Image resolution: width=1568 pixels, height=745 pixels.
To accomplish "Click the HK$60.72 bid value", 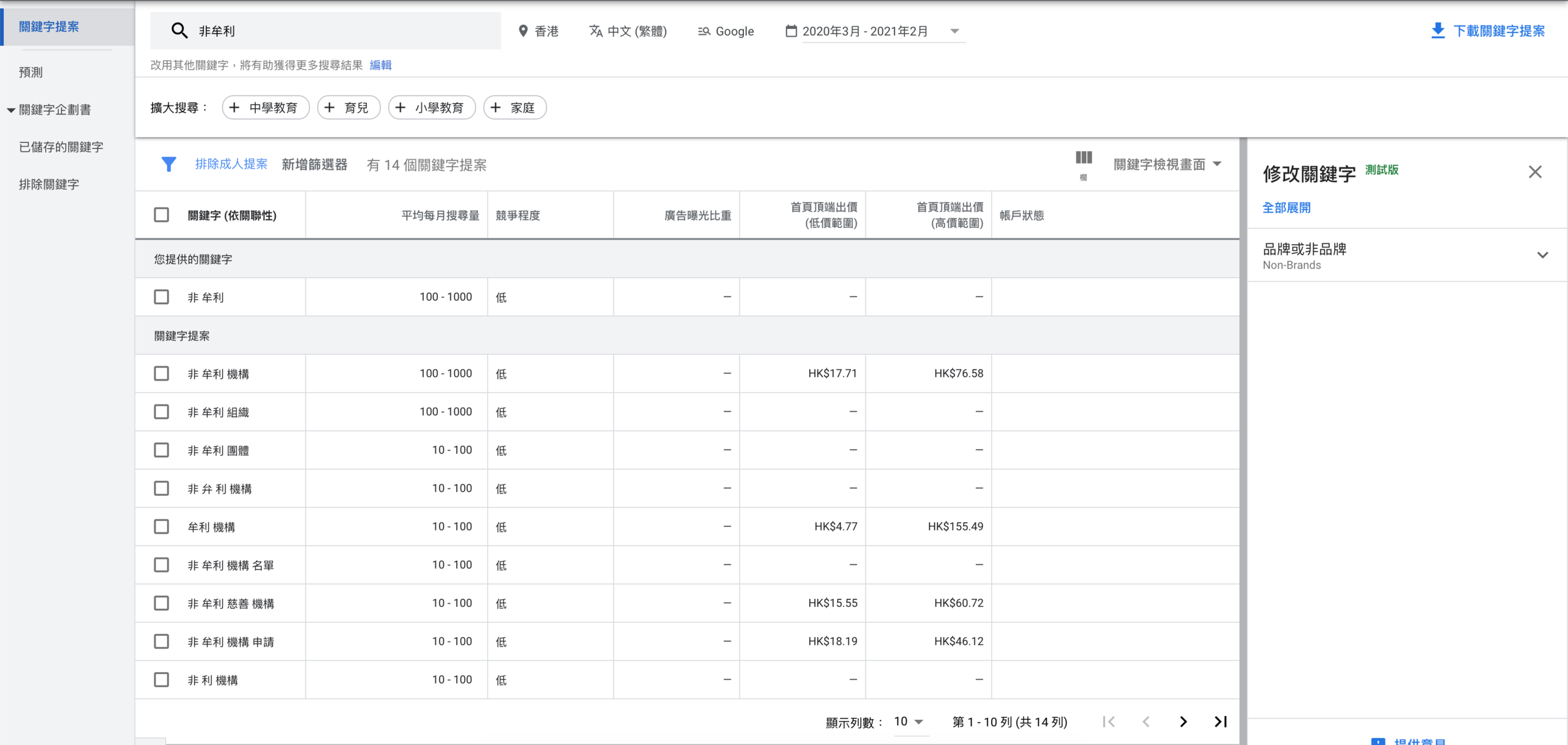I will coord(958,603).
